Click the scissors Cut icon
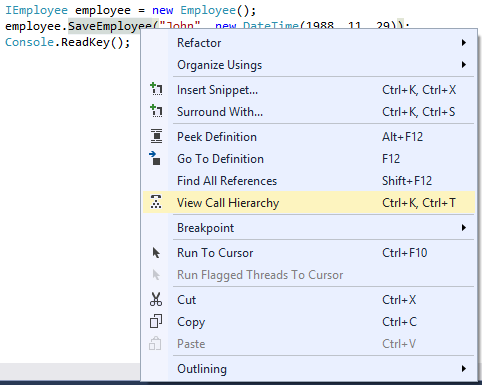The width and height of the screenshot is (482, 385). (156, 299)
